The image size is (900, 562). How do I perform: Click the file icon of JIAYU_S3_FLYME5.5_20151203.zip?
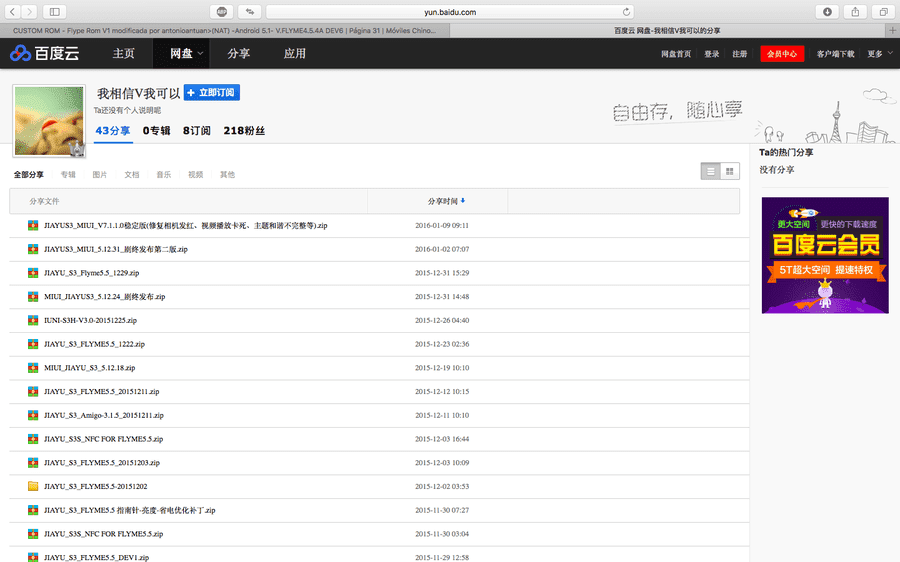(x=33, y=463)
